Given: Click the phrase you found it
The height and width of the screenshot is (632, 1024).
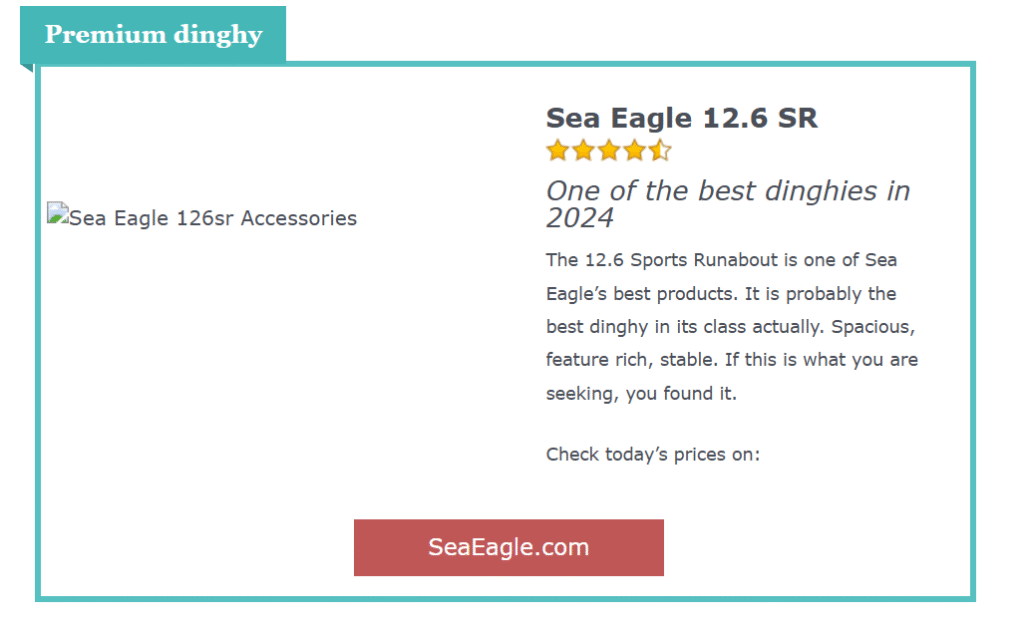Looking at the screenshot, I should 681,394.
